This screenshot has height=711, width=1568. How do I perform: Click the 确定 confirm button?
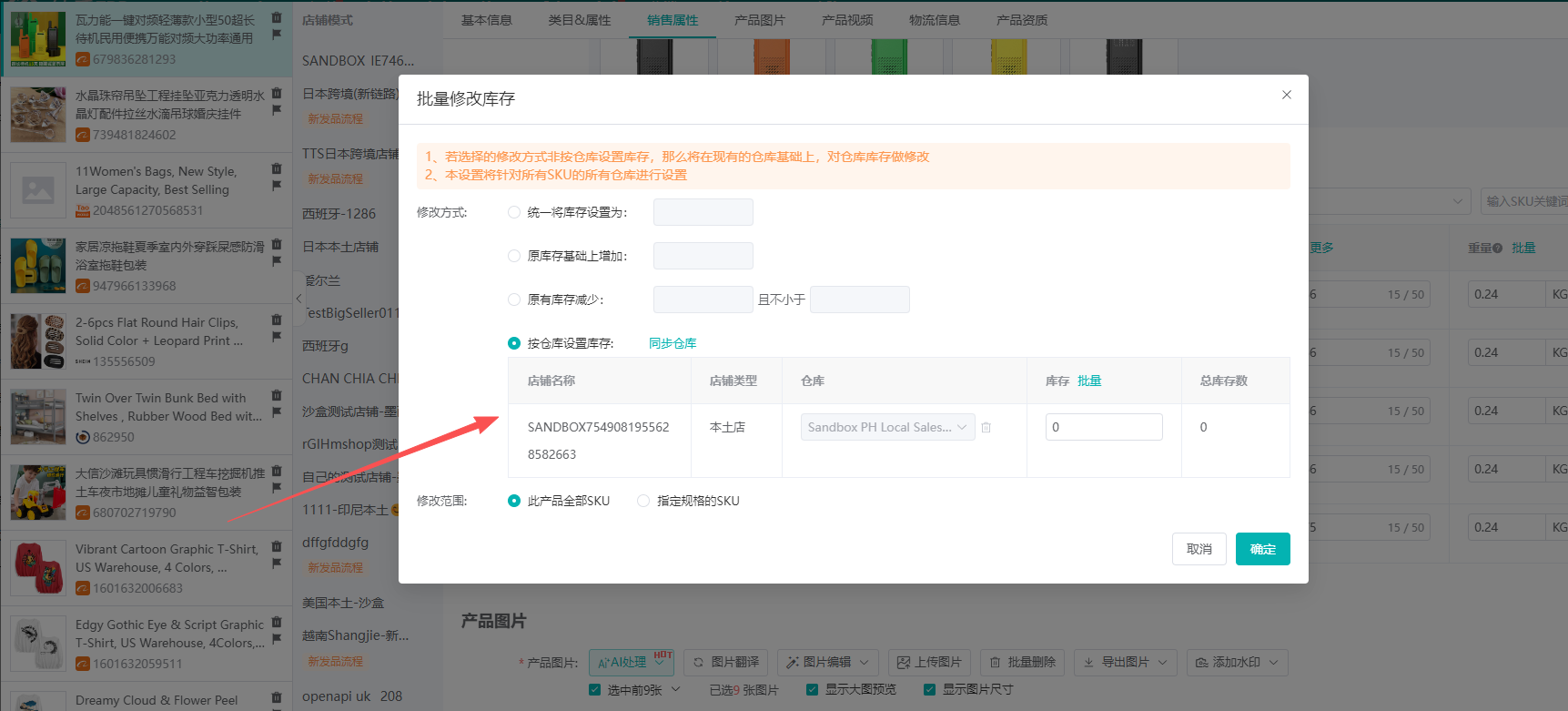[x=1262, y=549]
